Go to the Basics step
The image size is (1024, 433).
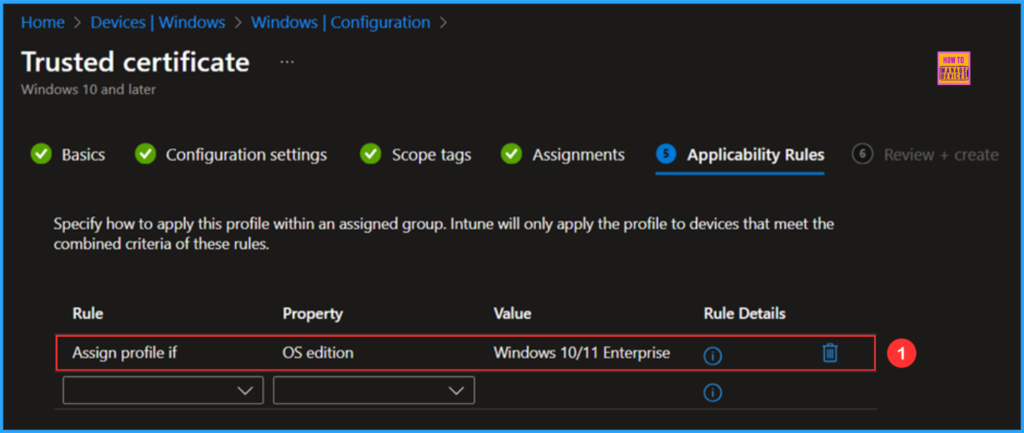[x=84, y=155]
